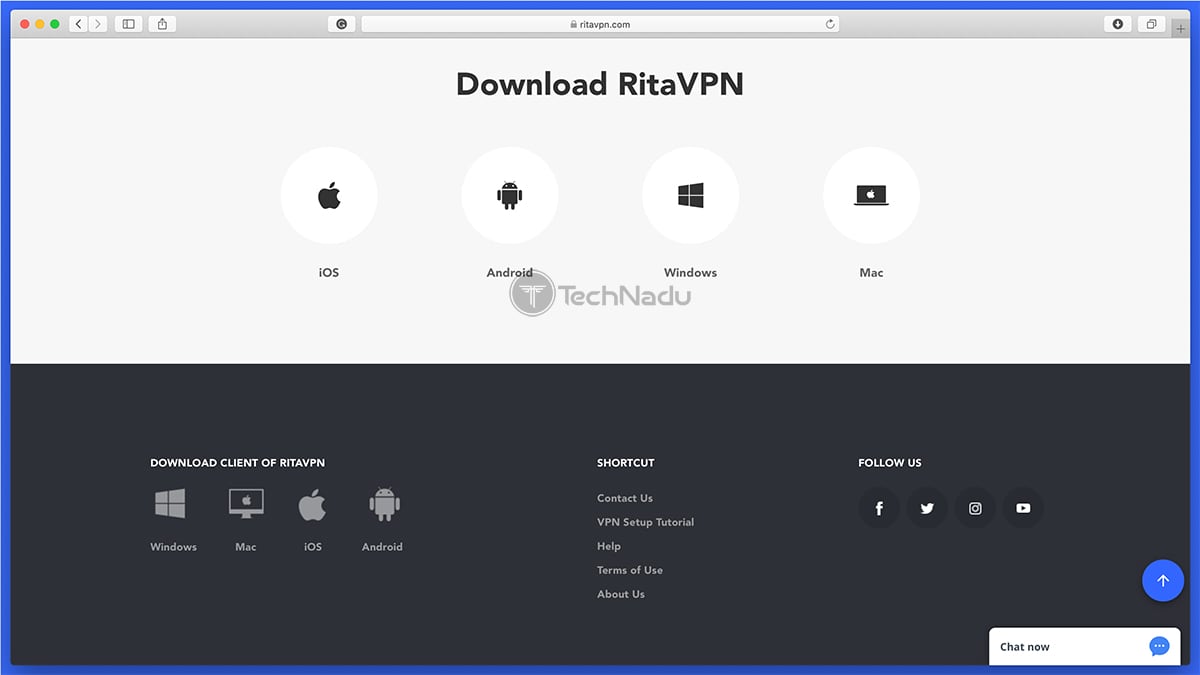Open the Terms of Use link

630,570
